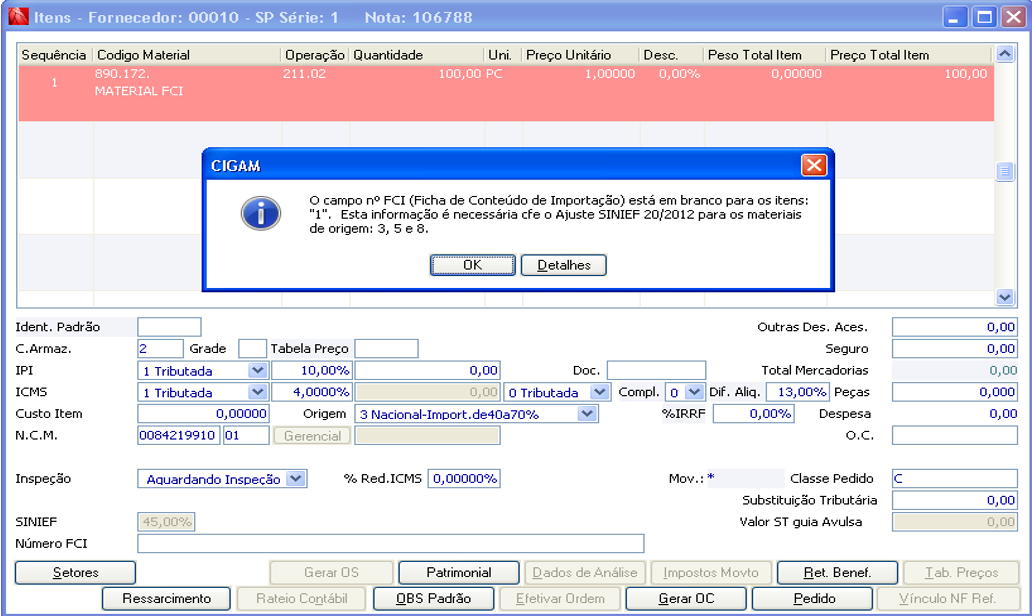Click the N.C.M. code field 0084219910

pyautogui.click(x=178, y=436)
